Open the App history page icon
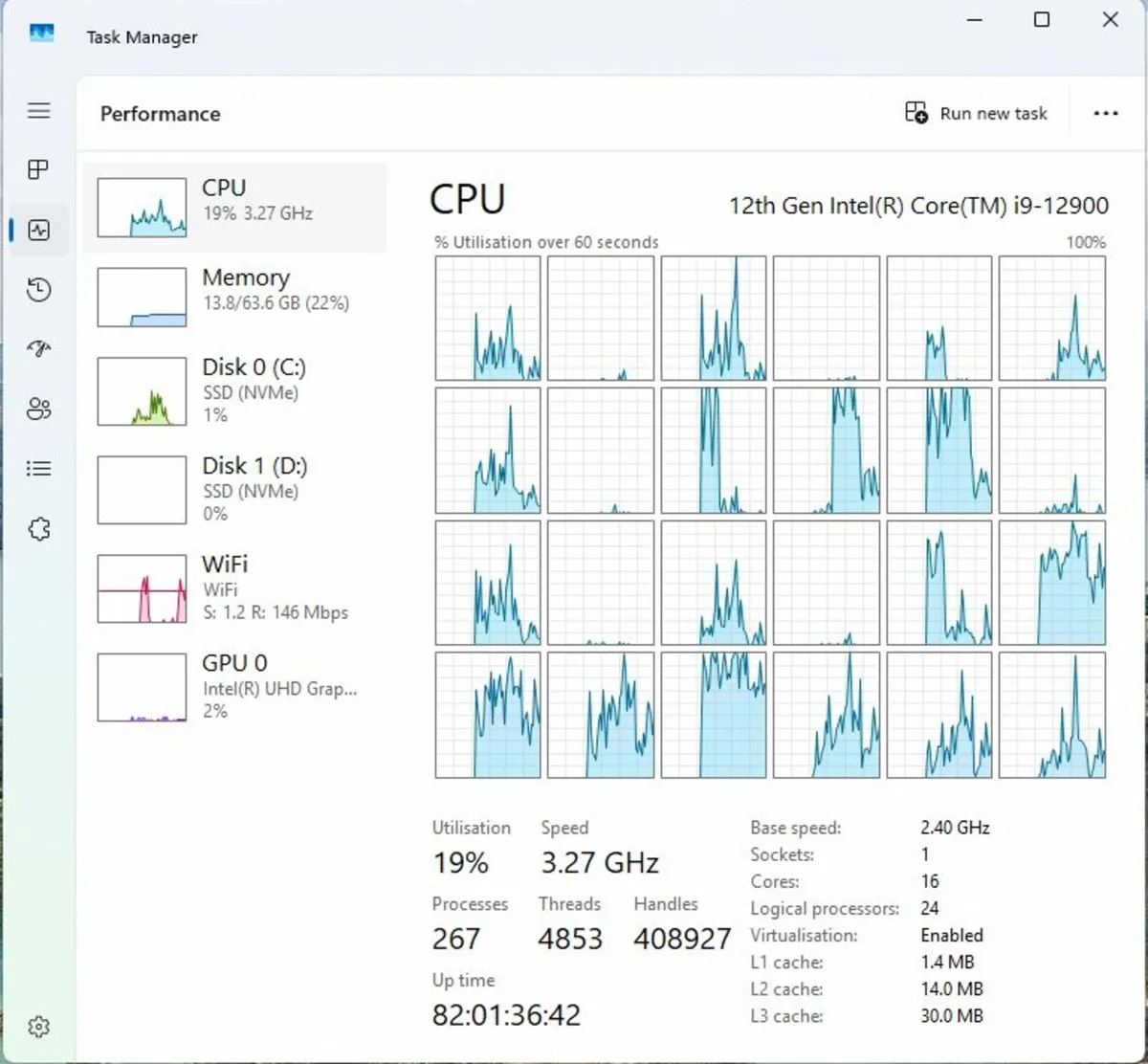The image size is (1148, 1064). (x=39, y=290)
